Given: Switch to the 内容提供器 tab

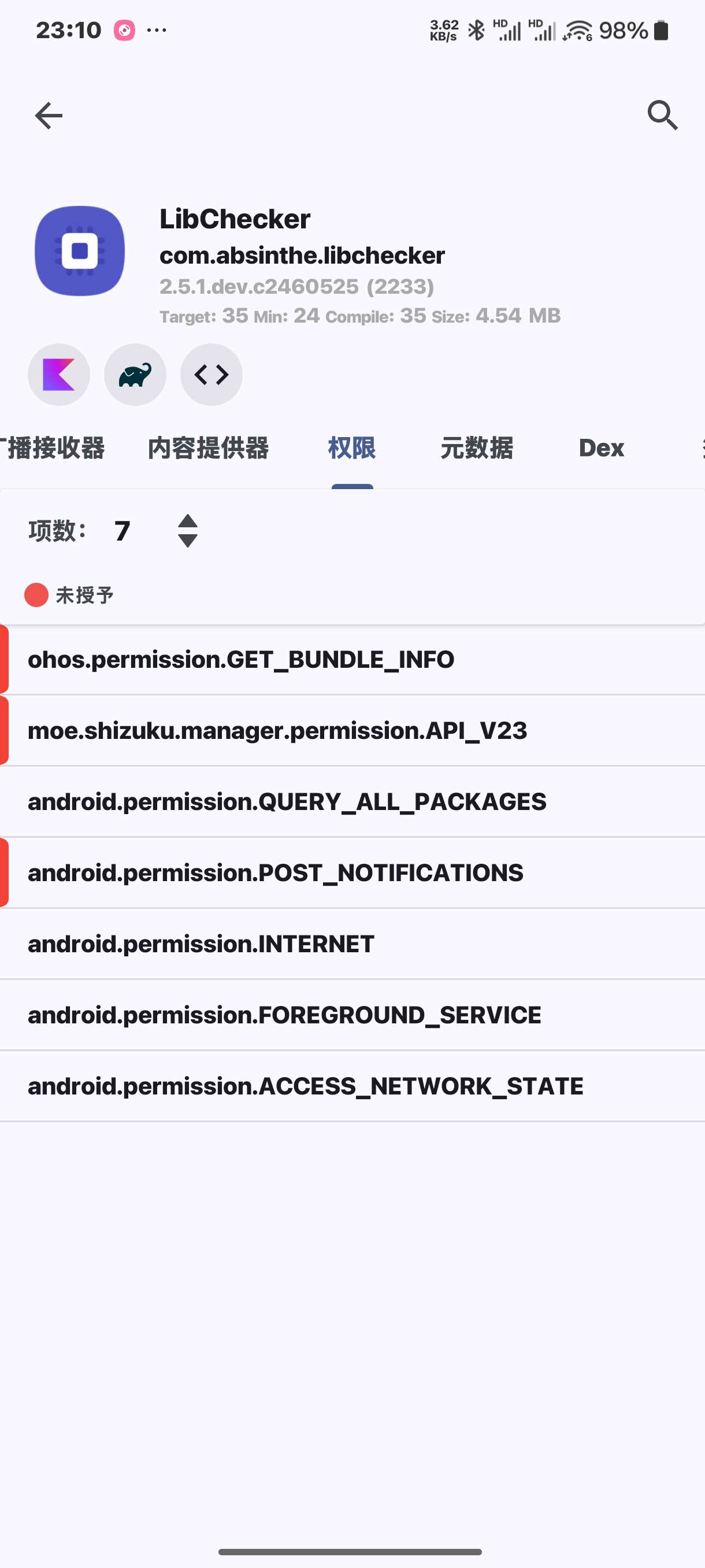Looking at the screenshot, I should pyautogui.click(x=208, y=448).
